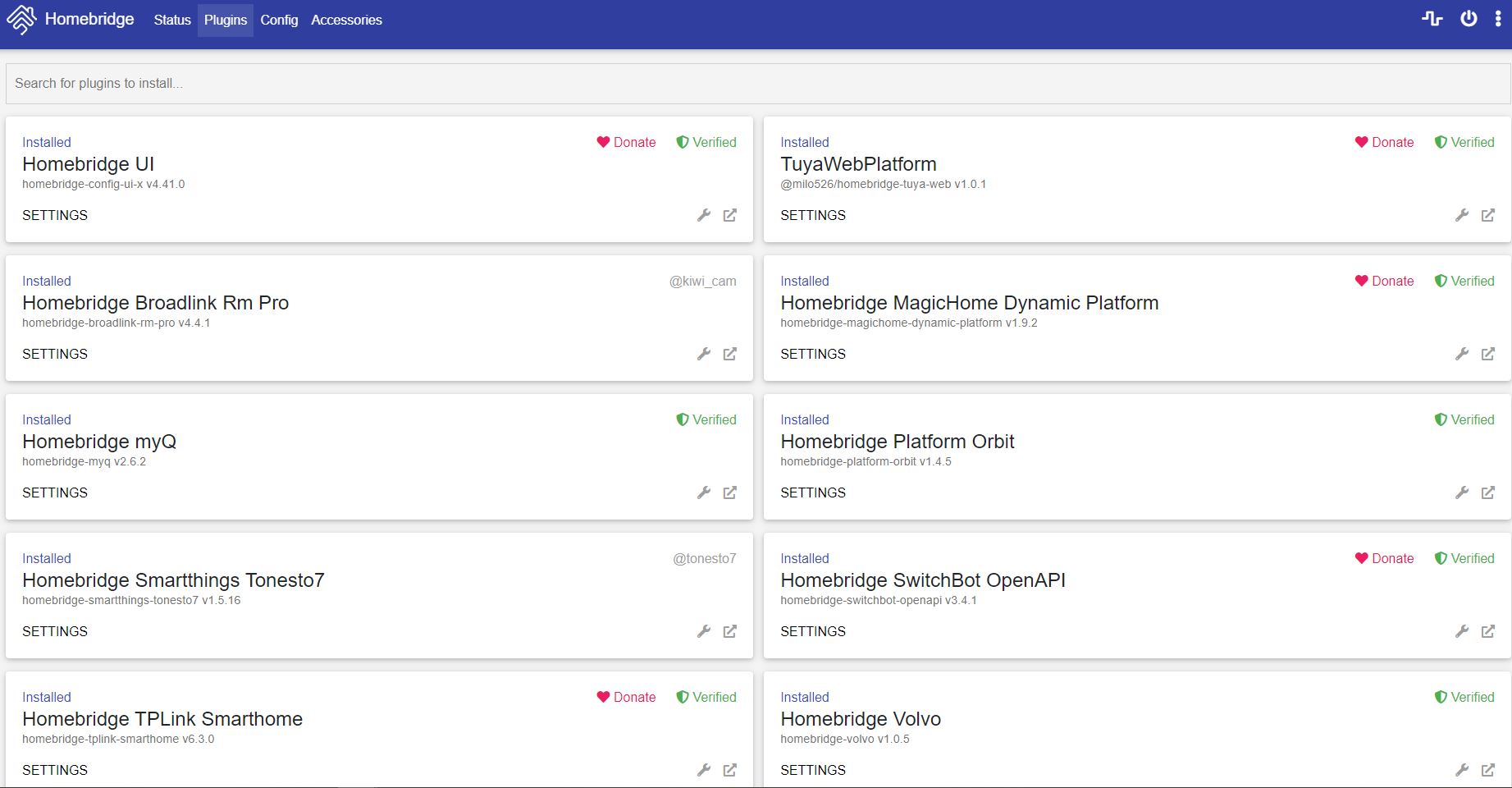Click the Verified badge on Homebridge TPLink Smarthome
The image size is (1512, 788).
pyautogui.click(x=706, y=697)
